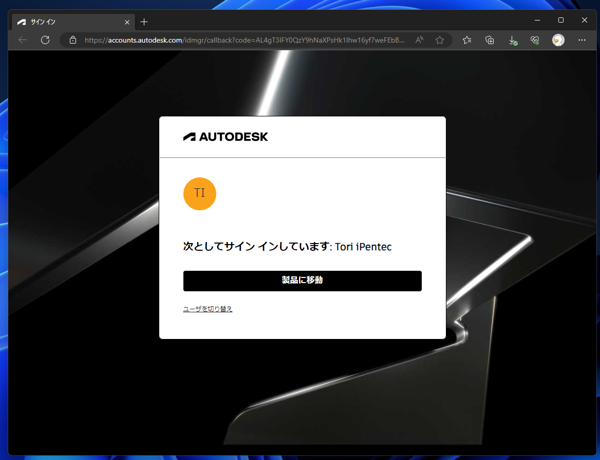Open a new tab with plus button
Image resolution: width=600 pixels, height=460 pixels.
[x=144, y=22]
